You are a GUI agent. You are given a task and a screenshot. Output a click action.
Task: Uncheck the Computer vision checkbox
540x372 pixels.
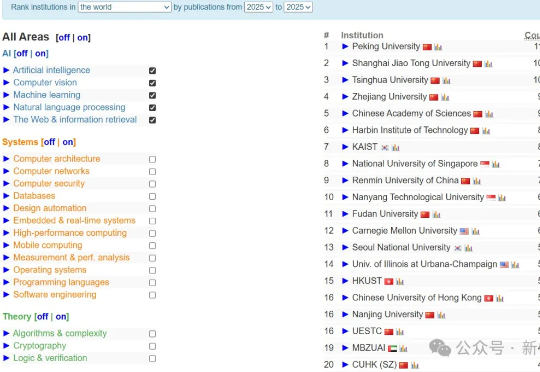point(153,83)
